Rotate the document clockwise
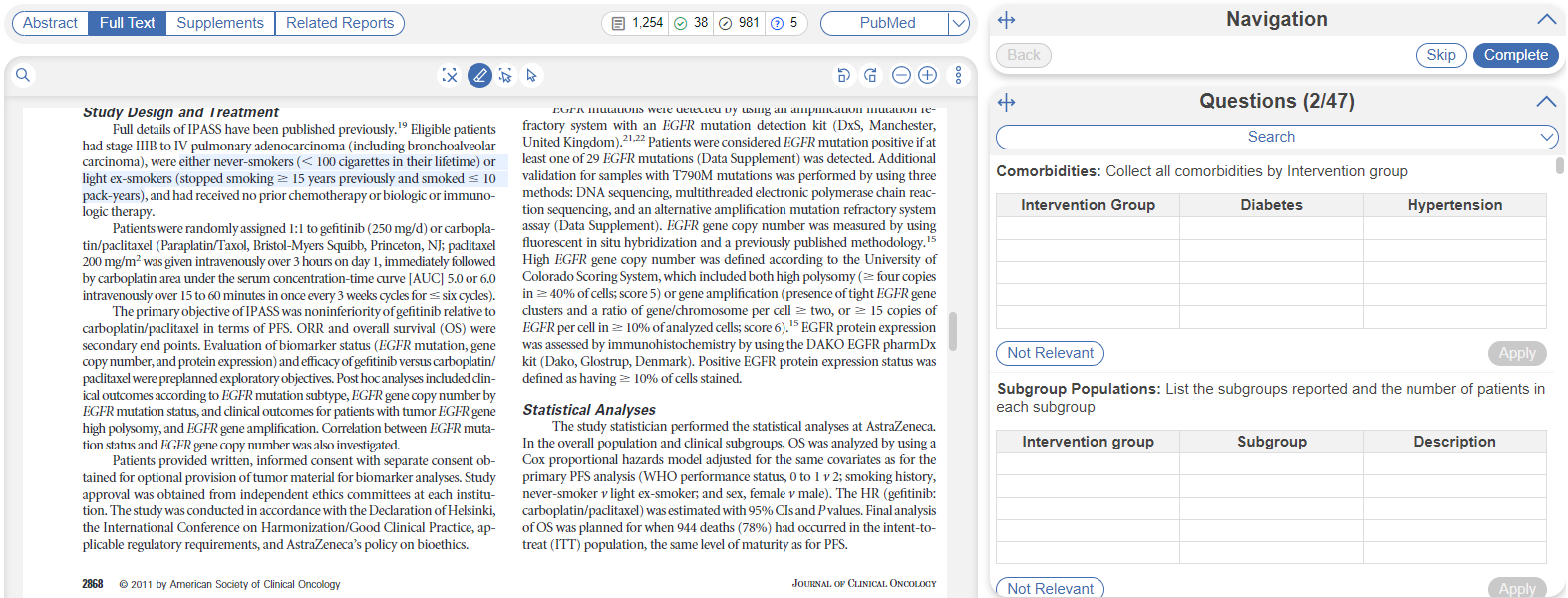Viewport: 1568px width, 598px height. tap(870, 75)
